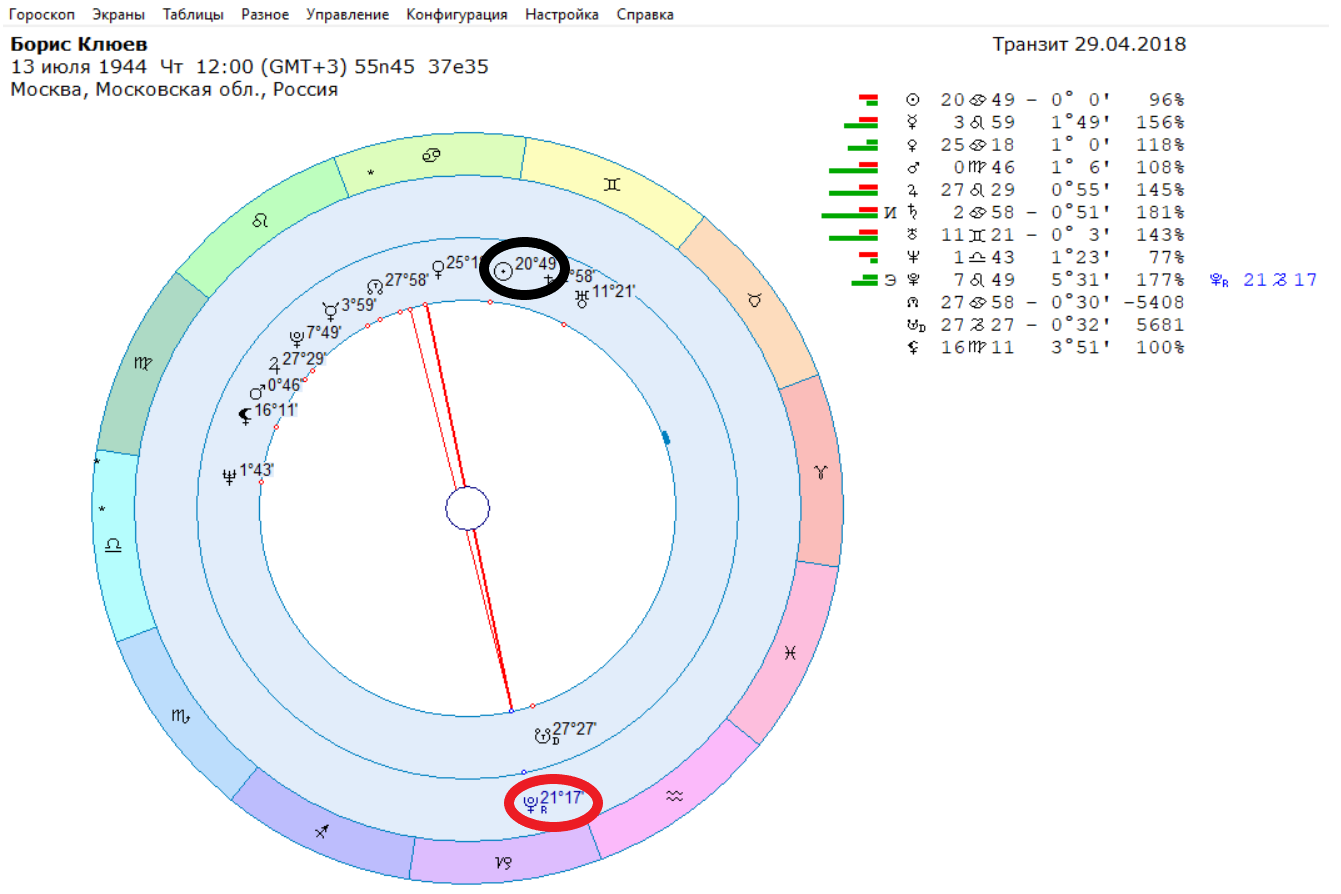Select the Sagittarius sign on the zodiac ring

click(321, 830)
